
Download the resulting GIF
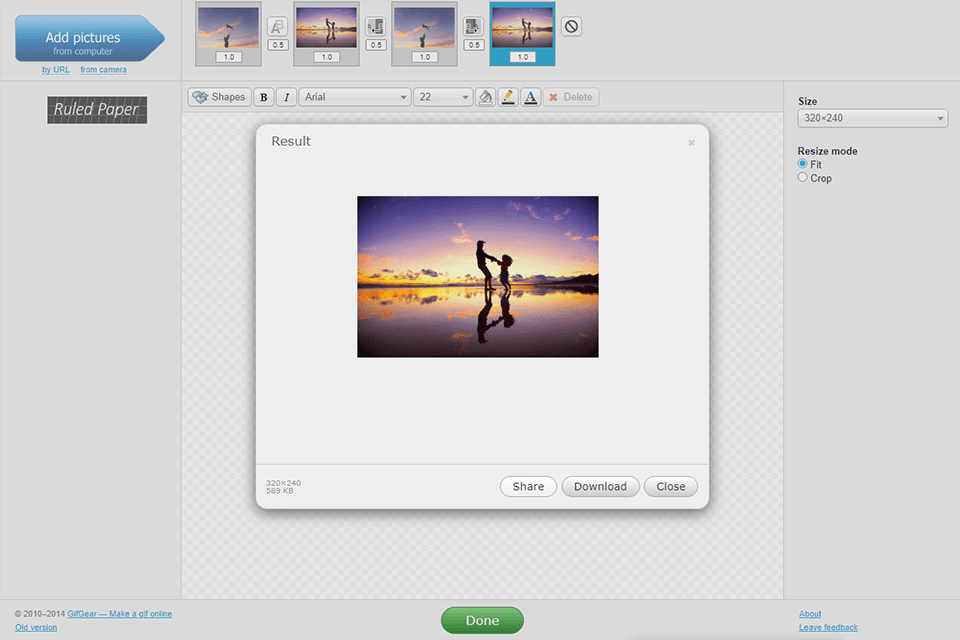tap(600, 486)
